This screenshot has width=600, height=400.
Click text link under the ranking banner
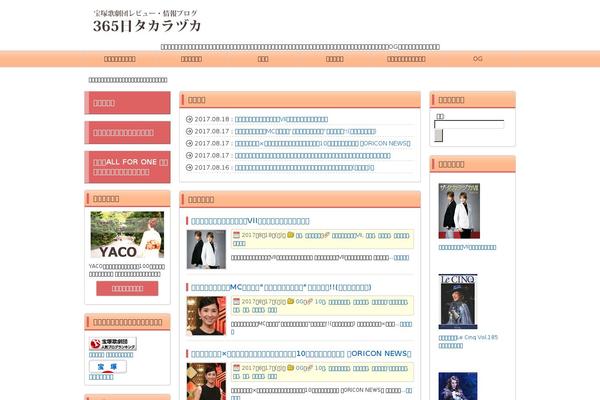click(111, 355)
